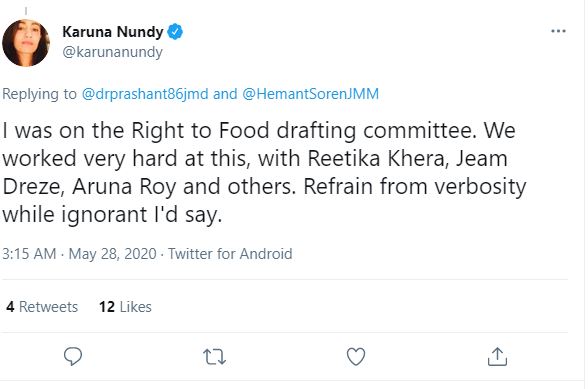
Task: Click the 'Replying to' label
Action: [39, 94]
